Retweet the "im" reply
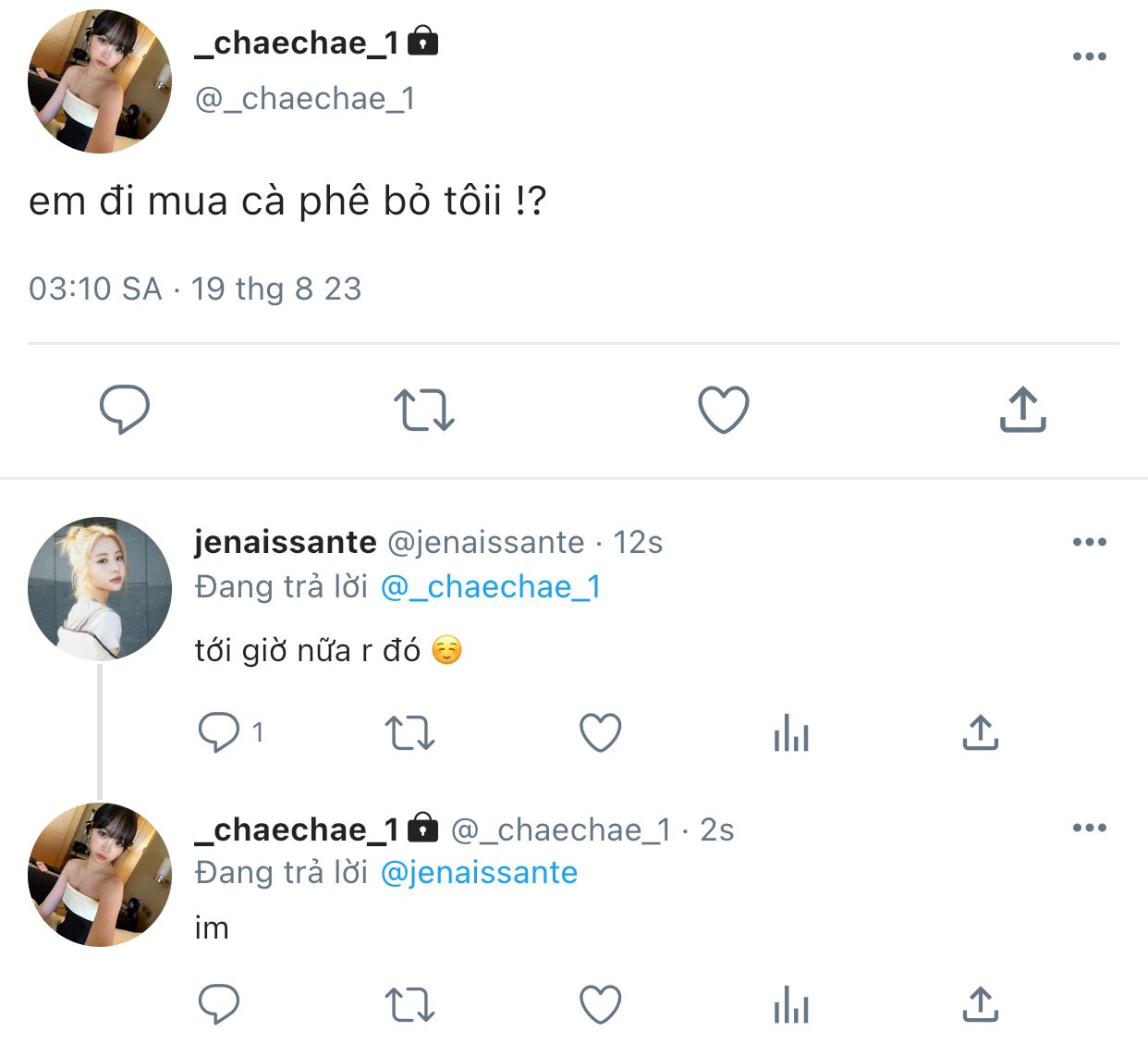Image resolution: width=1148 pixels, height=1044 pixels. [409, 1005]
